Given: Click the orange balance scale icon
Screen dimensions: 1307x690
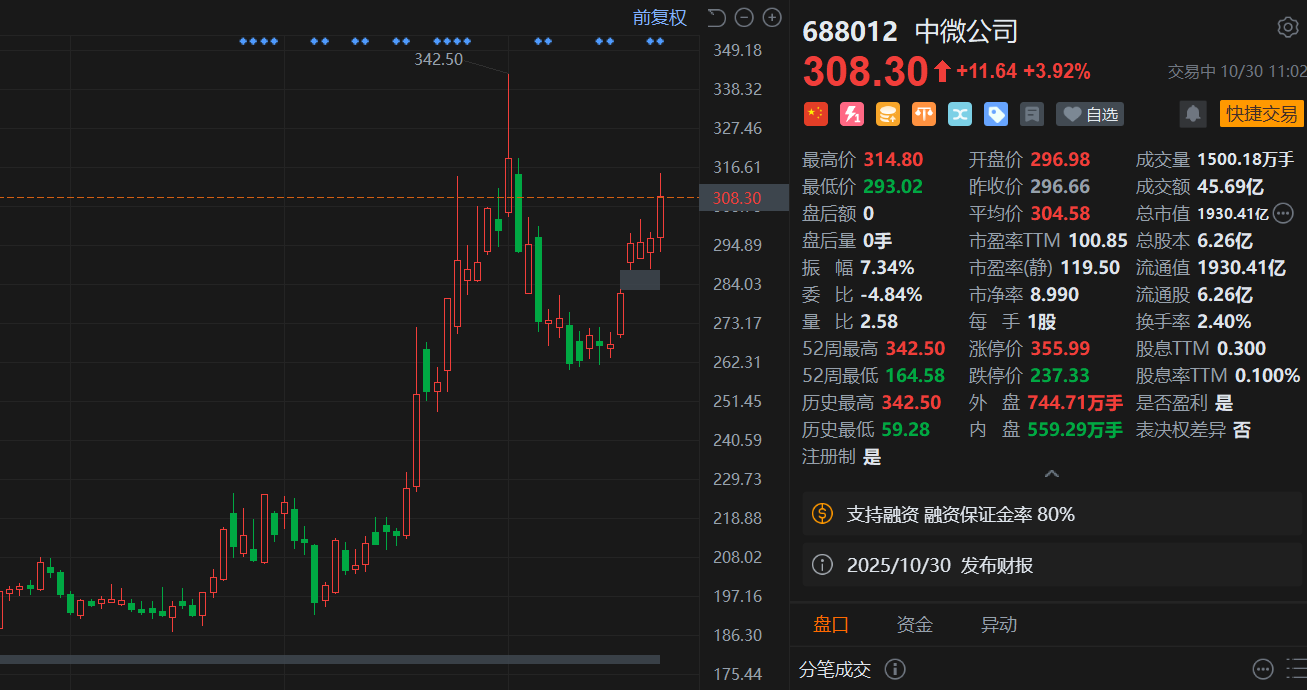Looking at the screenshot, I should click(x=924, y=114).
